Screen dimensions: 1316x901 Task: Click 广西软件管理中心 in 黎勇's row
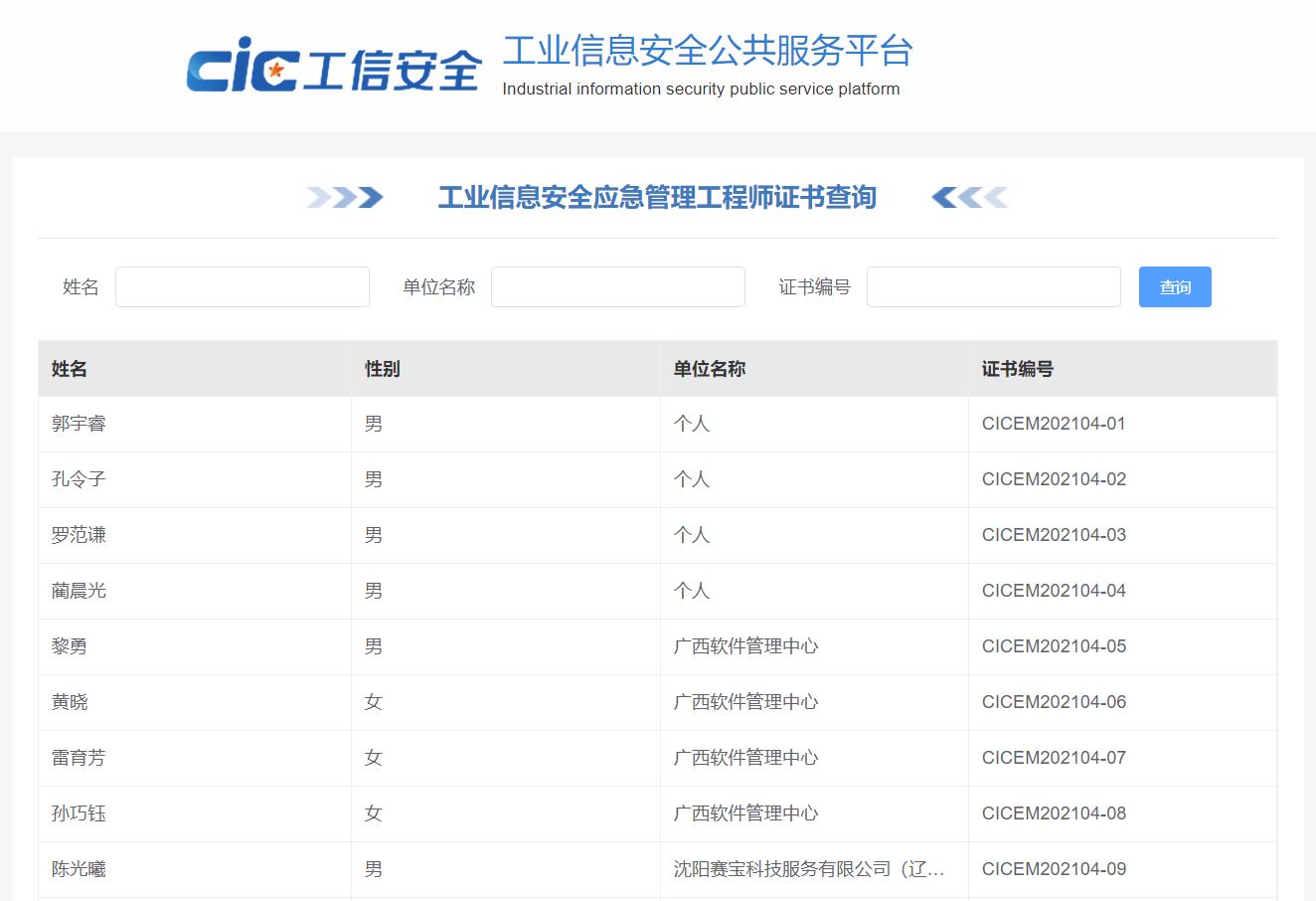[745, 646]
